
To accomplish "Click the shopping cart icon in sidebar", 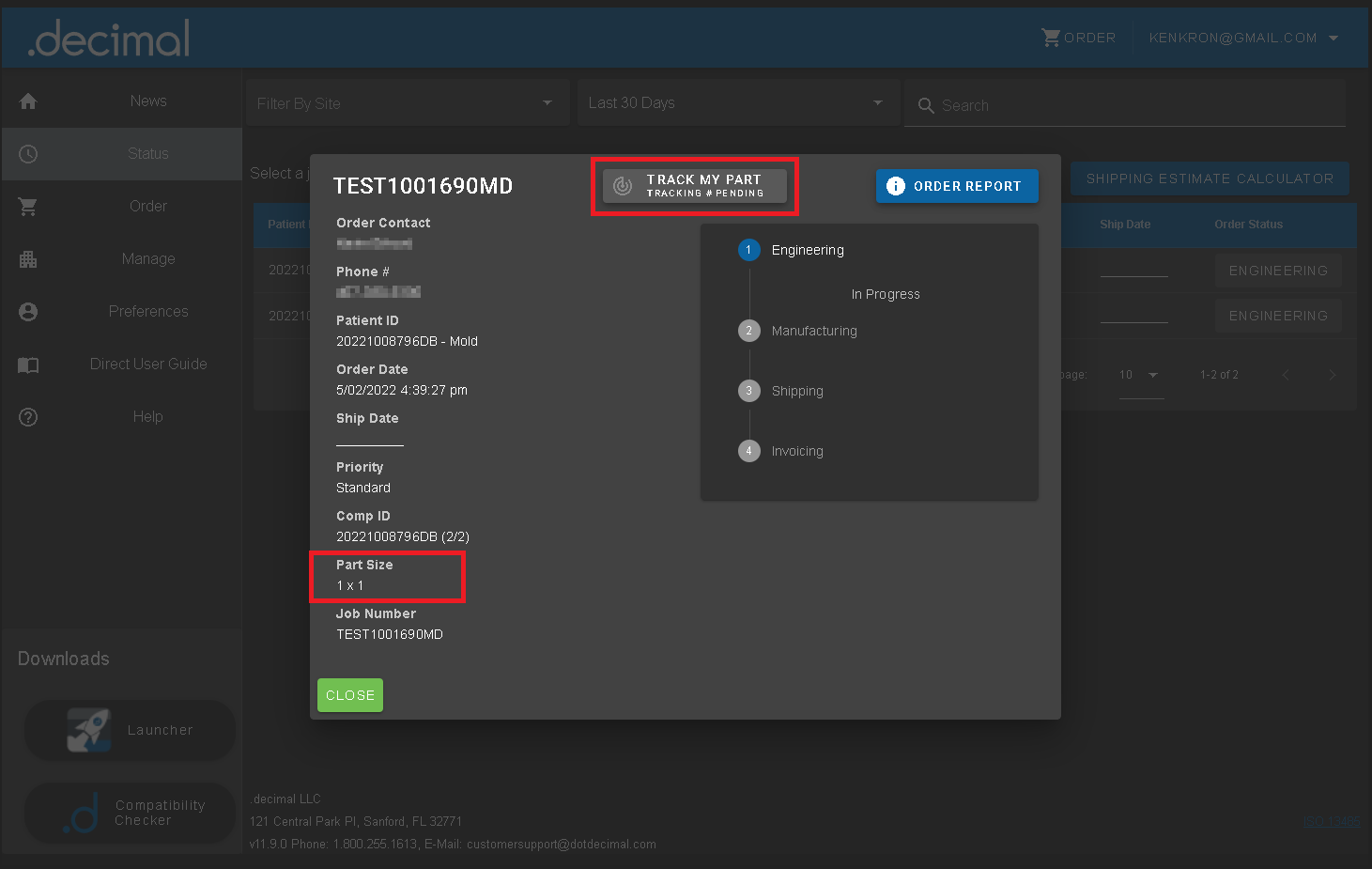I will tap(28, 207).
